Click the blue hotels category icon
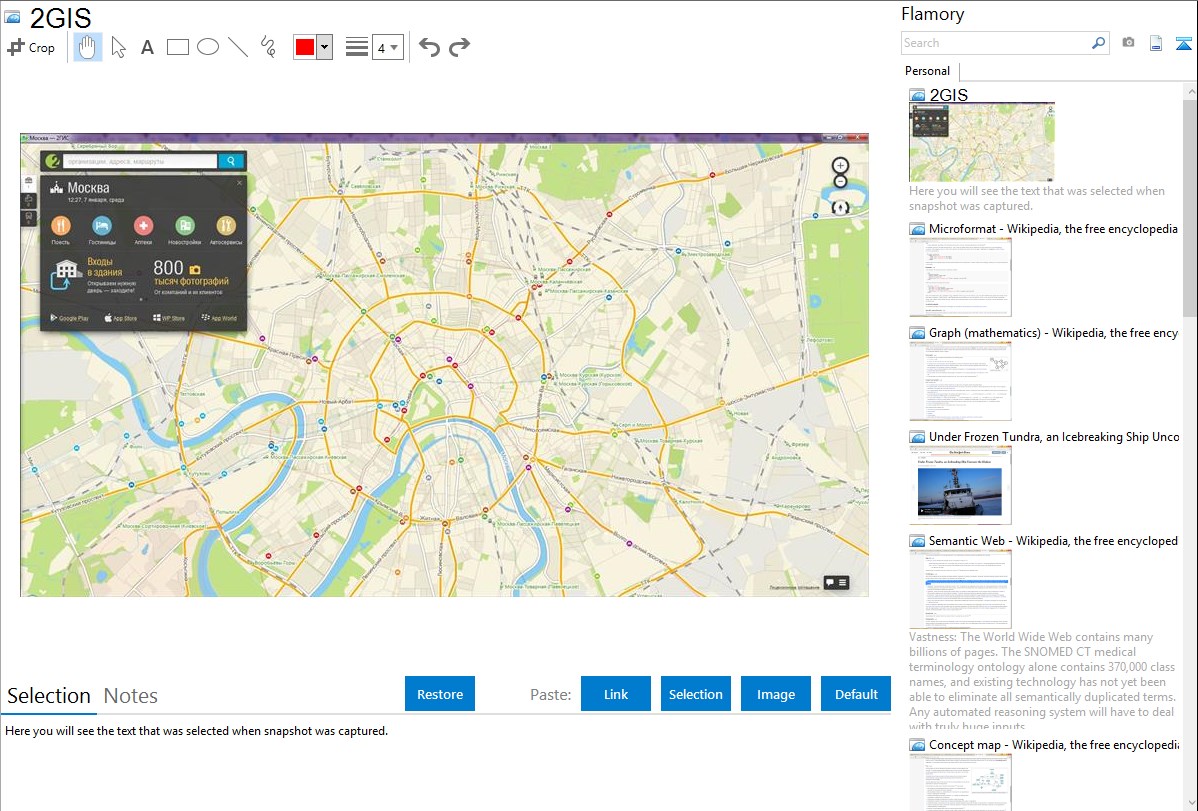The width and height of the screenshot is (1198, 811). point(102,225)
